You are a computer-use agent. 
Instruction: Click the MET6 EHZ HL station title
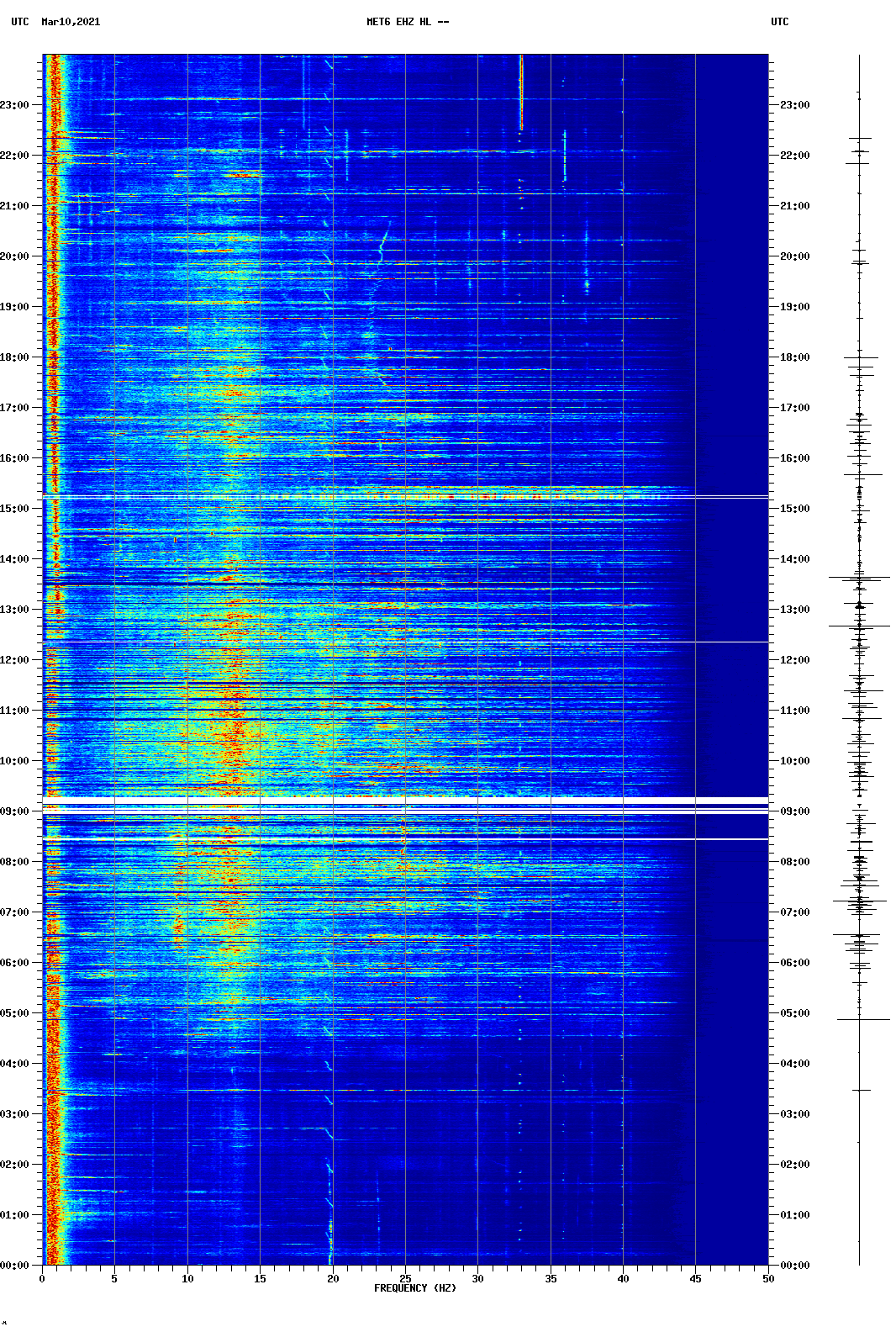click(408, 22)
